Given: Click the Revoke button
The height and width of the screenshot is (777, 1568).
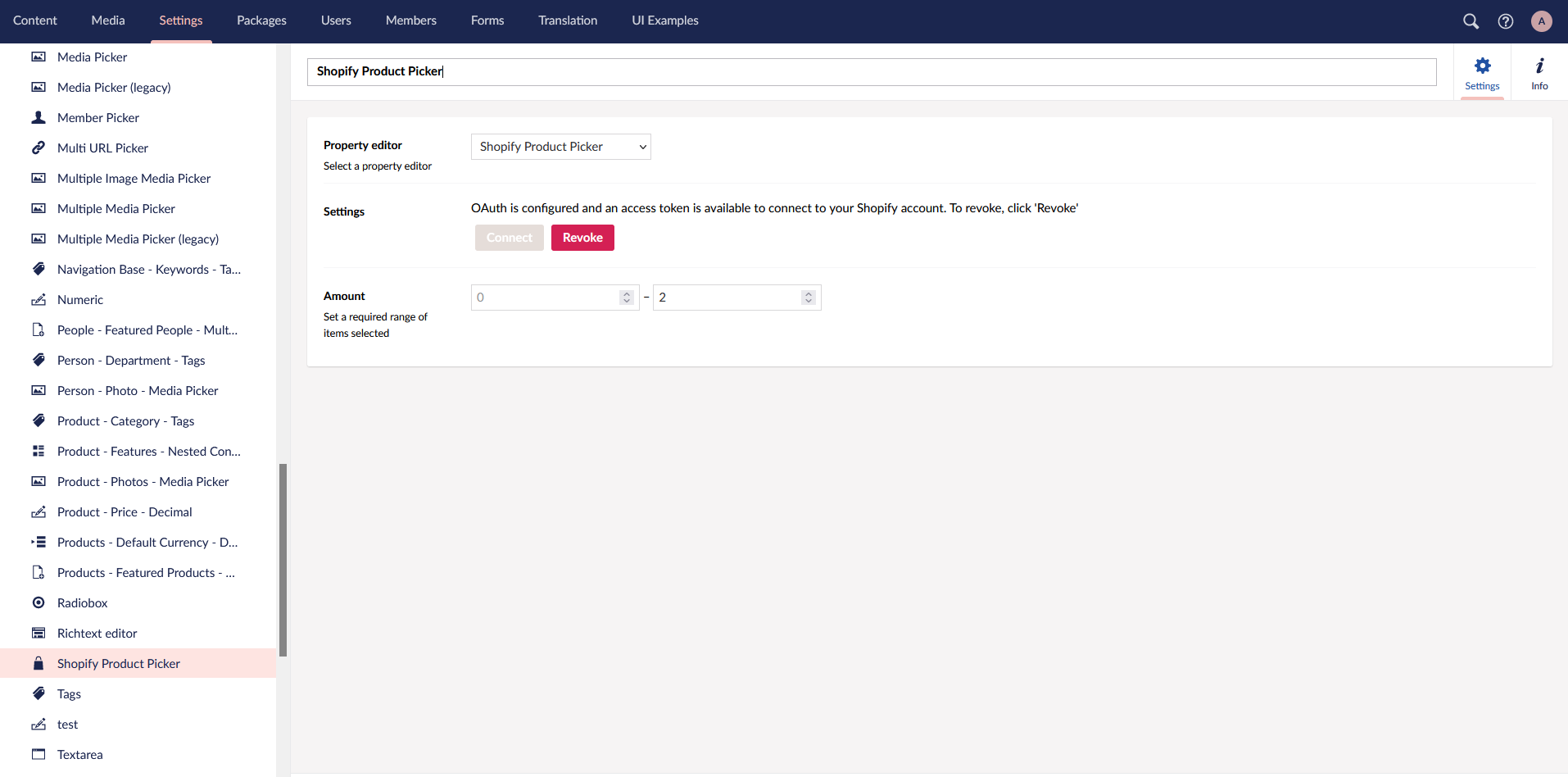Looking at the screenshot, I should 582,238.
